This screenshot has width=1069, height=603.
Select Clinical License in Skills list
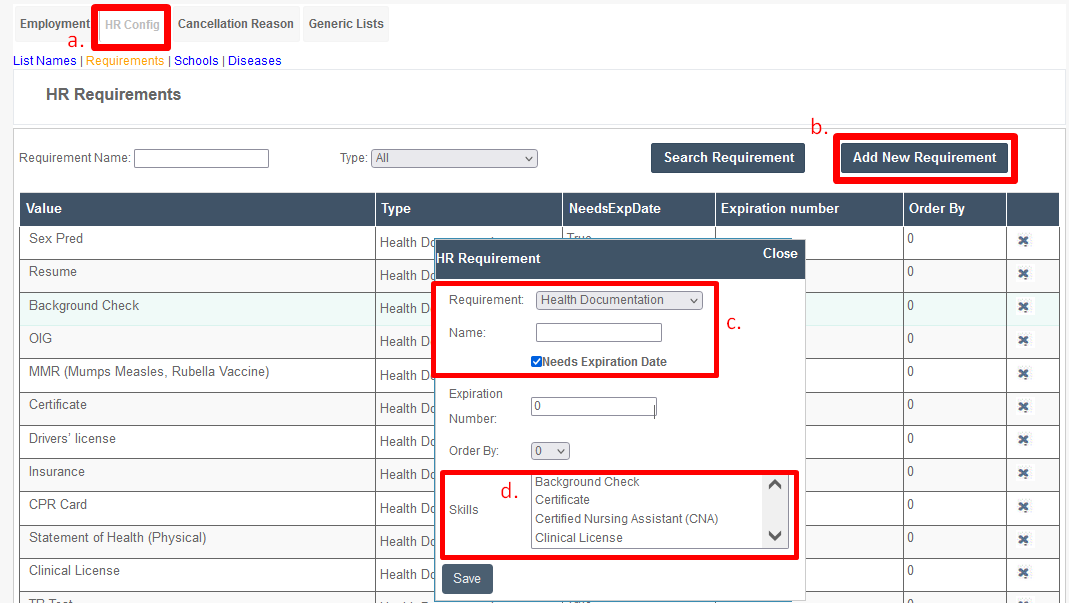(x=579, y=538)
